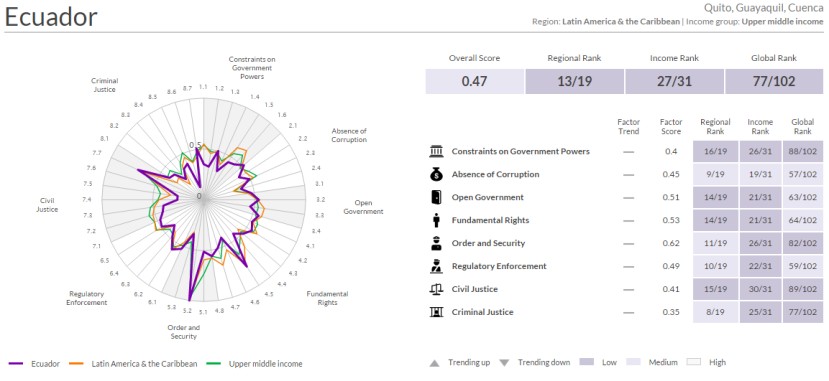829x381 pixels.
Task: Toggle the Ecuador purple legend entry
Action: pos(35,364)
